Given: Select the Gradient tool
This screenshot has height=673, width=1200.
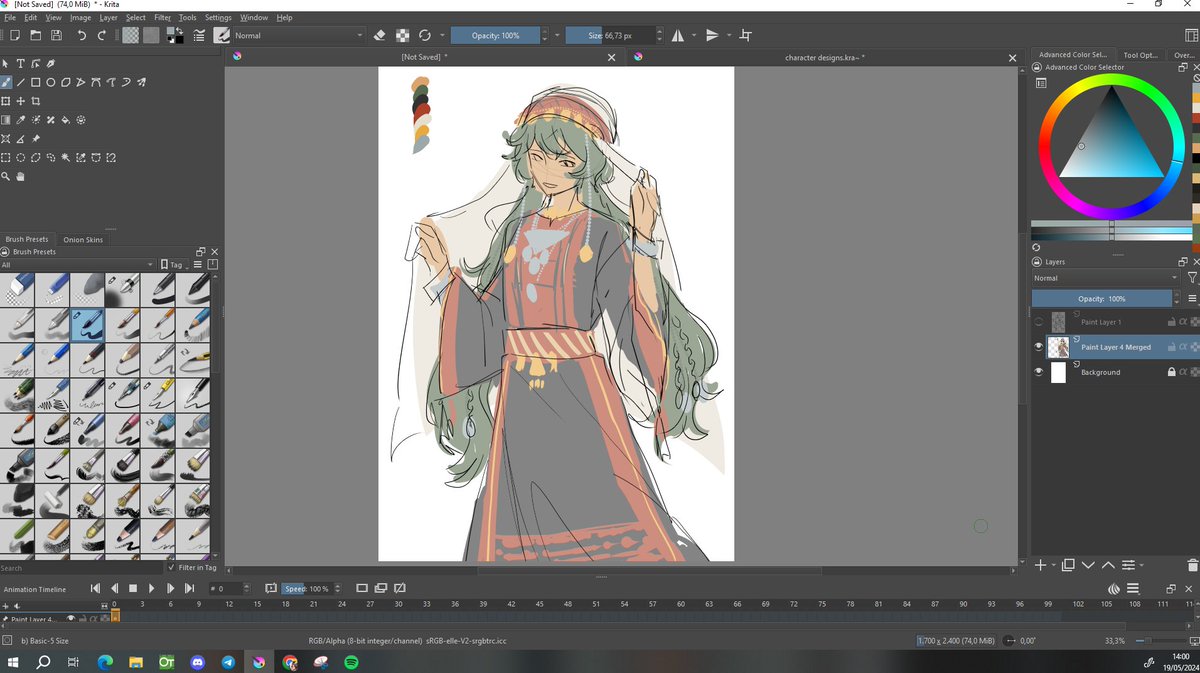Looking at the screenshot, I should point(6,120).
